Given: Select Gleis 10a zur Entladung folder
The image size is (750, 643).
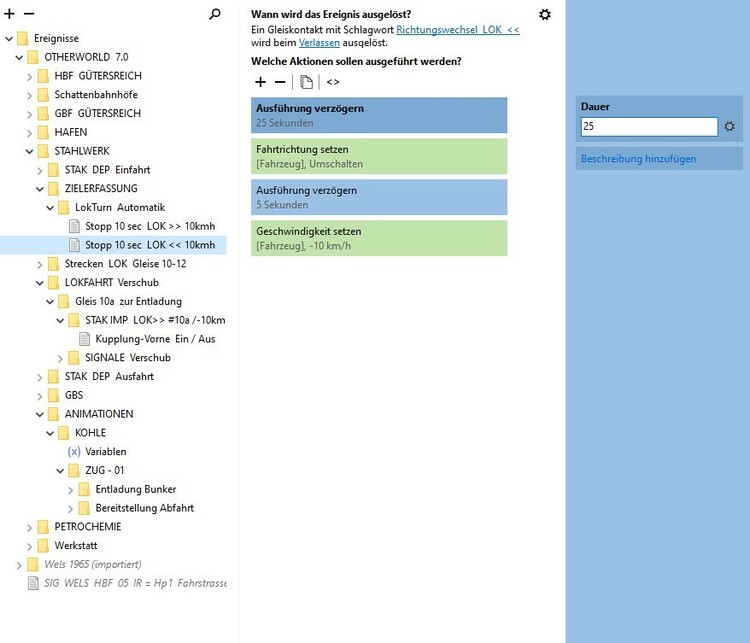Looking at the screenshot, I should [x=128, y=301].
